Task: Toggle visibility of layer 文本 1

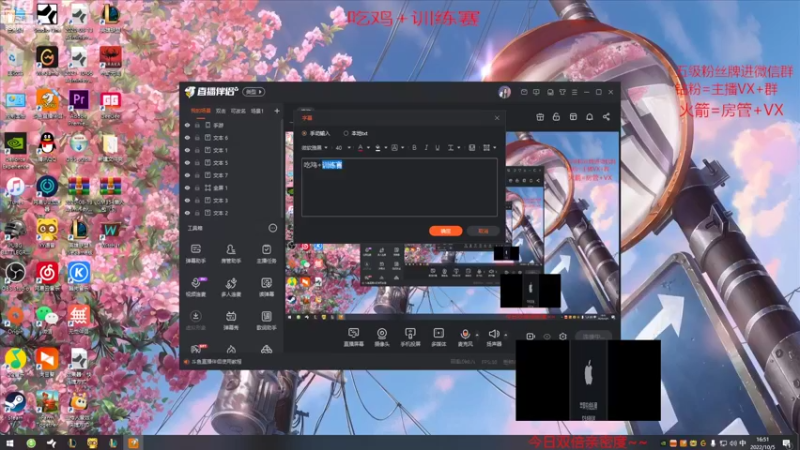Action: (187, 150)
